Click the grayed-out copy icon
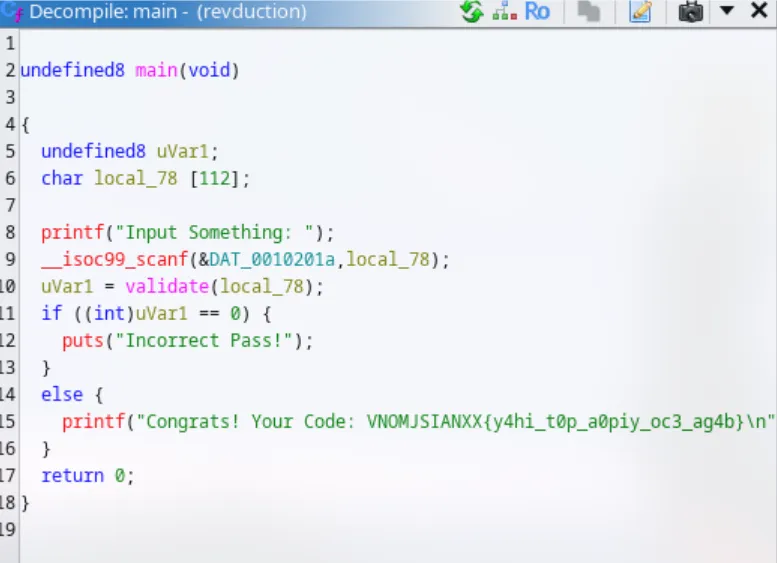777x563 pixels. click(588, 12)
